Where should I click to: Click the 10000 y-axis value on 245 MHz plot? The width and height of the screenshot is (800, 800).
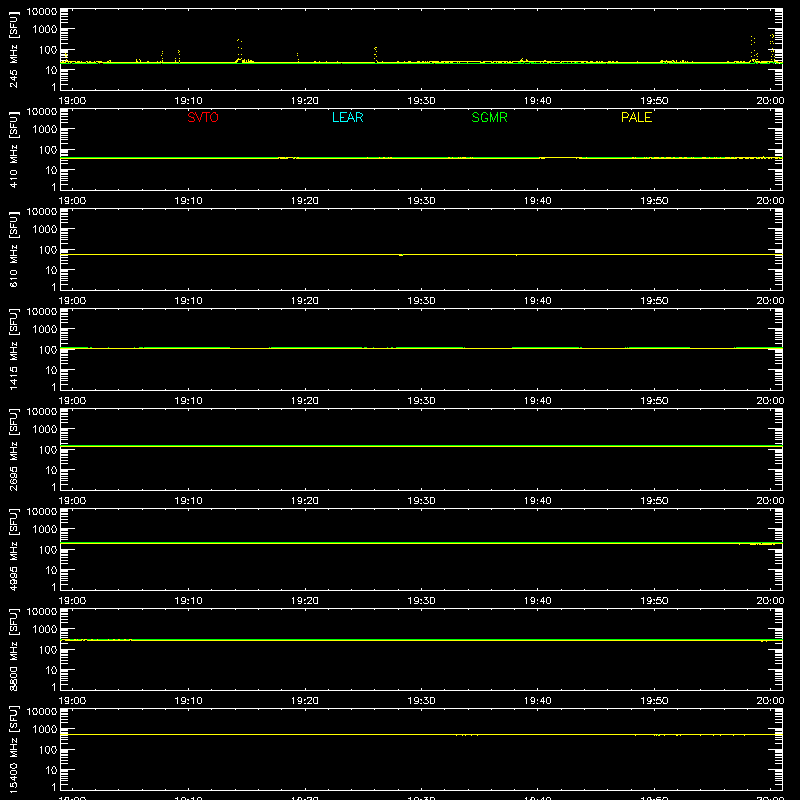click(42, 11)
